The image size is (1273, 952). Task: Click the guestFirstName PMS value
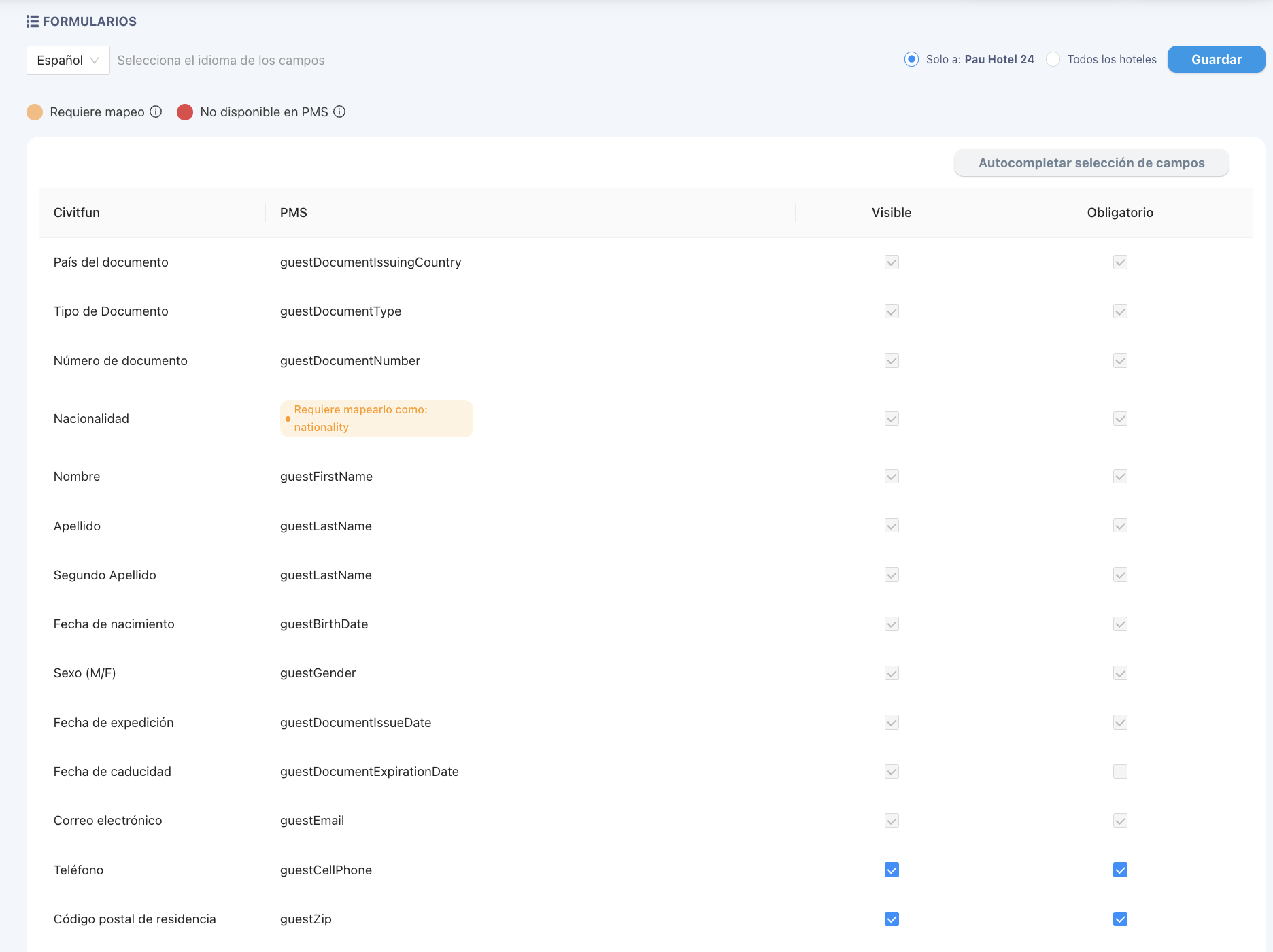(326, 477)
